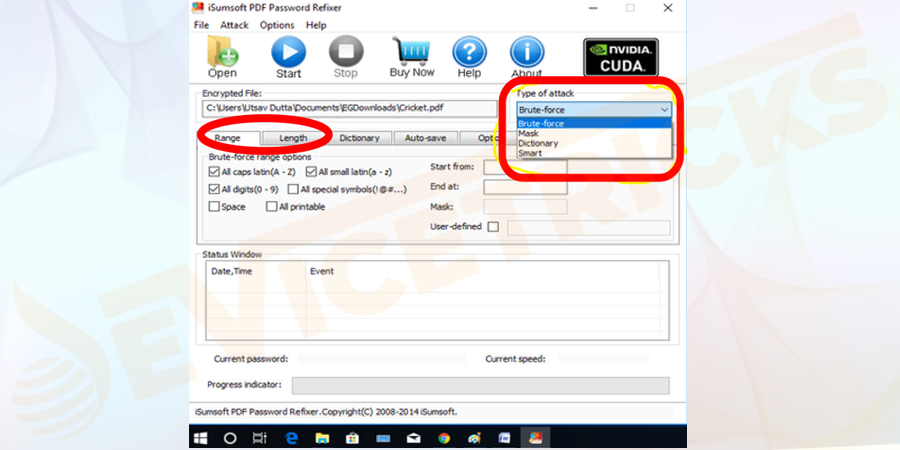Image resolution: width=900 pixels, height=450 pixels.
Task: Open the Help menu in menu bar
Action: click(x=316, y=25)
